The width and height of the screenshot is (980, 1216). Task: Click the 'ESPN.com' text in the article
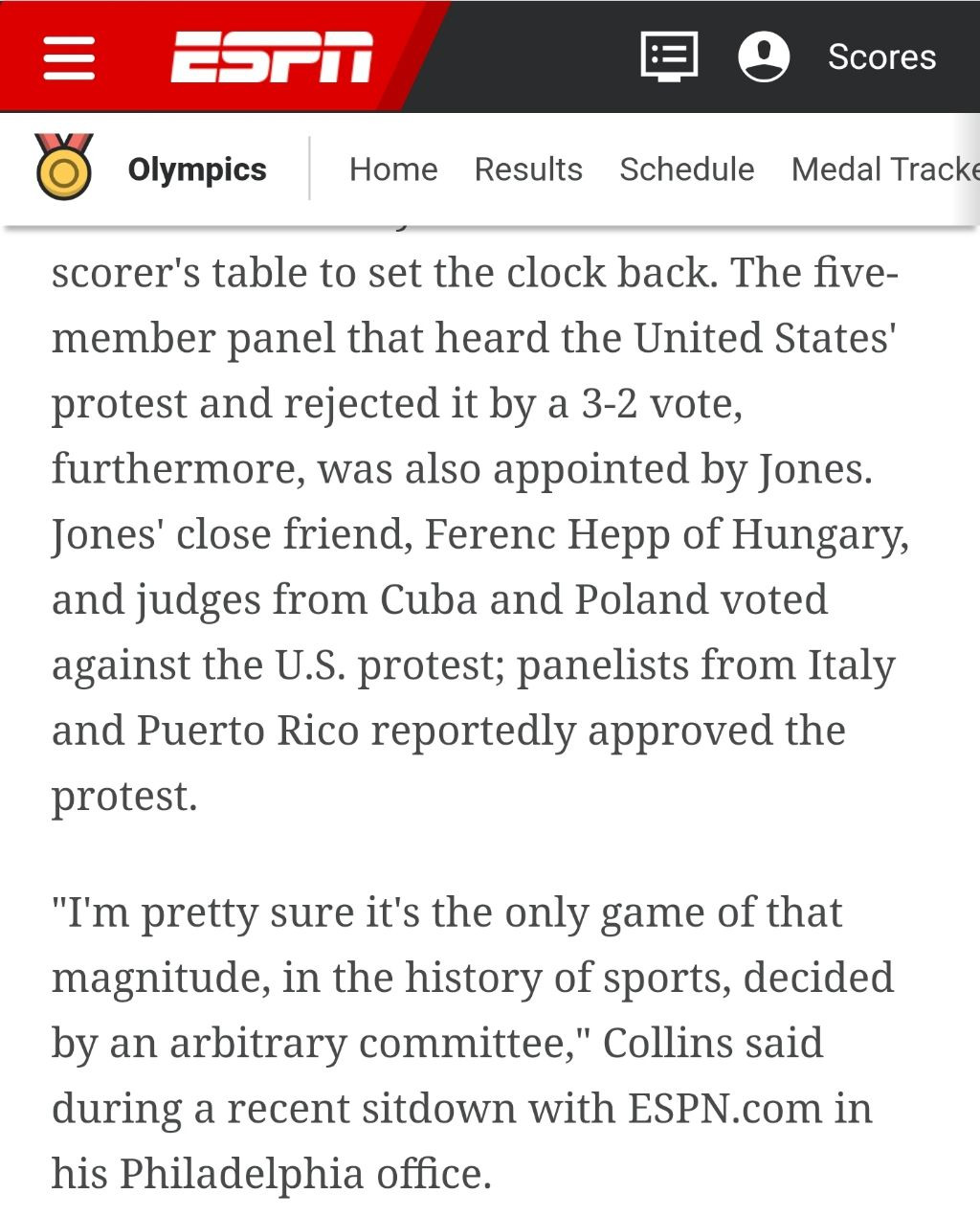pos(724,1109)
